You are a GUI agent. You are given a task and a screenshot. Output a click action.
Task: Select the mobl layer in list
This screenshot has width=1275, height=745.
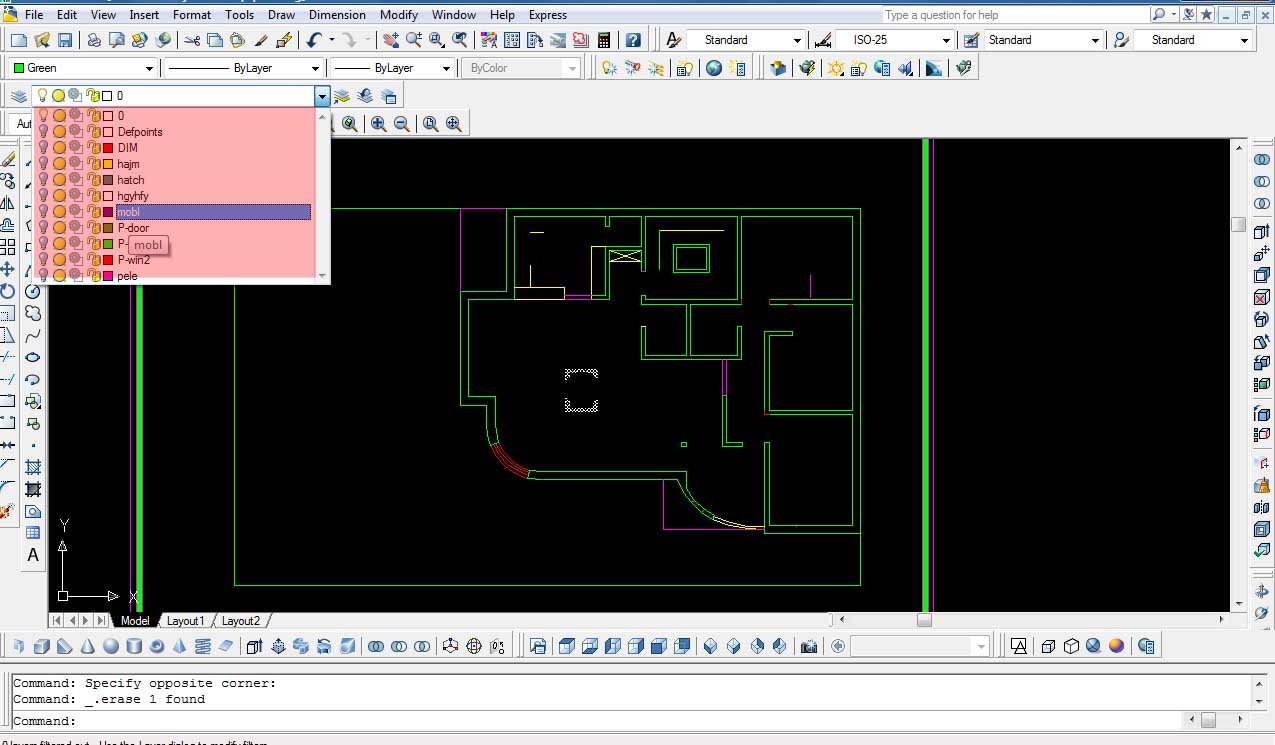click(x=128, y=212)
